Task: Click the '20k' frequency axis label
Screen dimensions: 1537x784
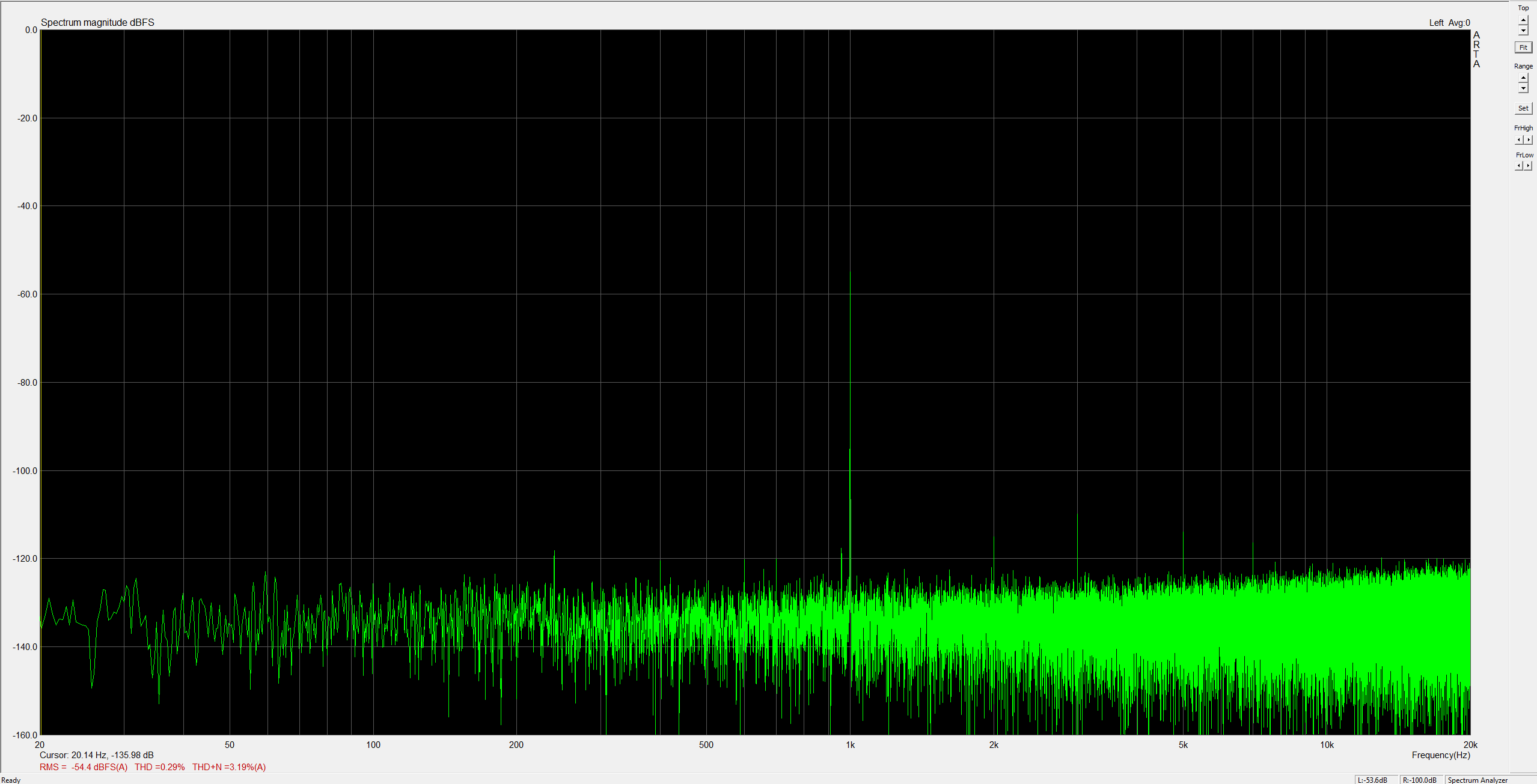Action: point(1470,744)
